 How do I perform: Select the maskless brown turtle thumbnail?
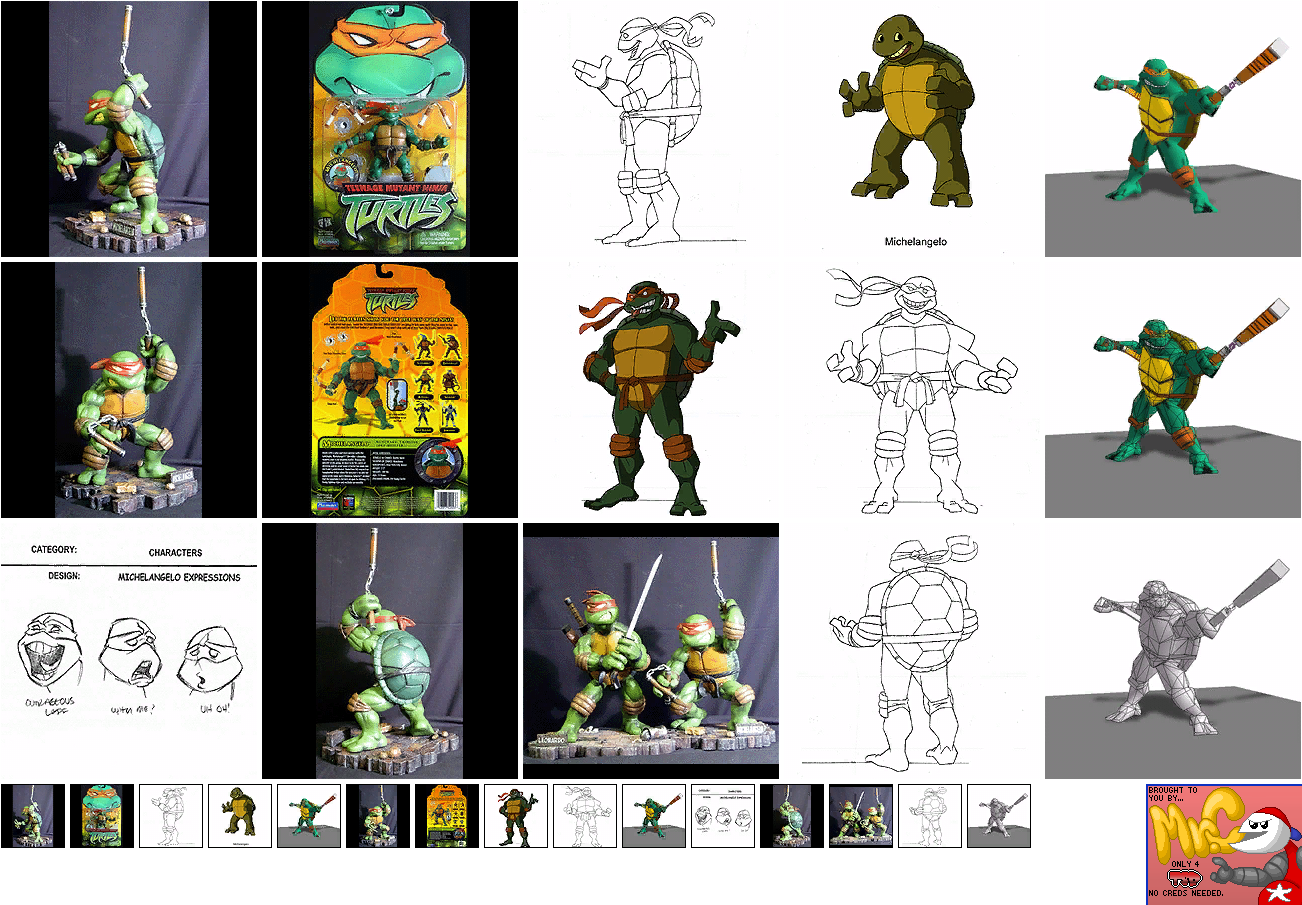[240, 816]
